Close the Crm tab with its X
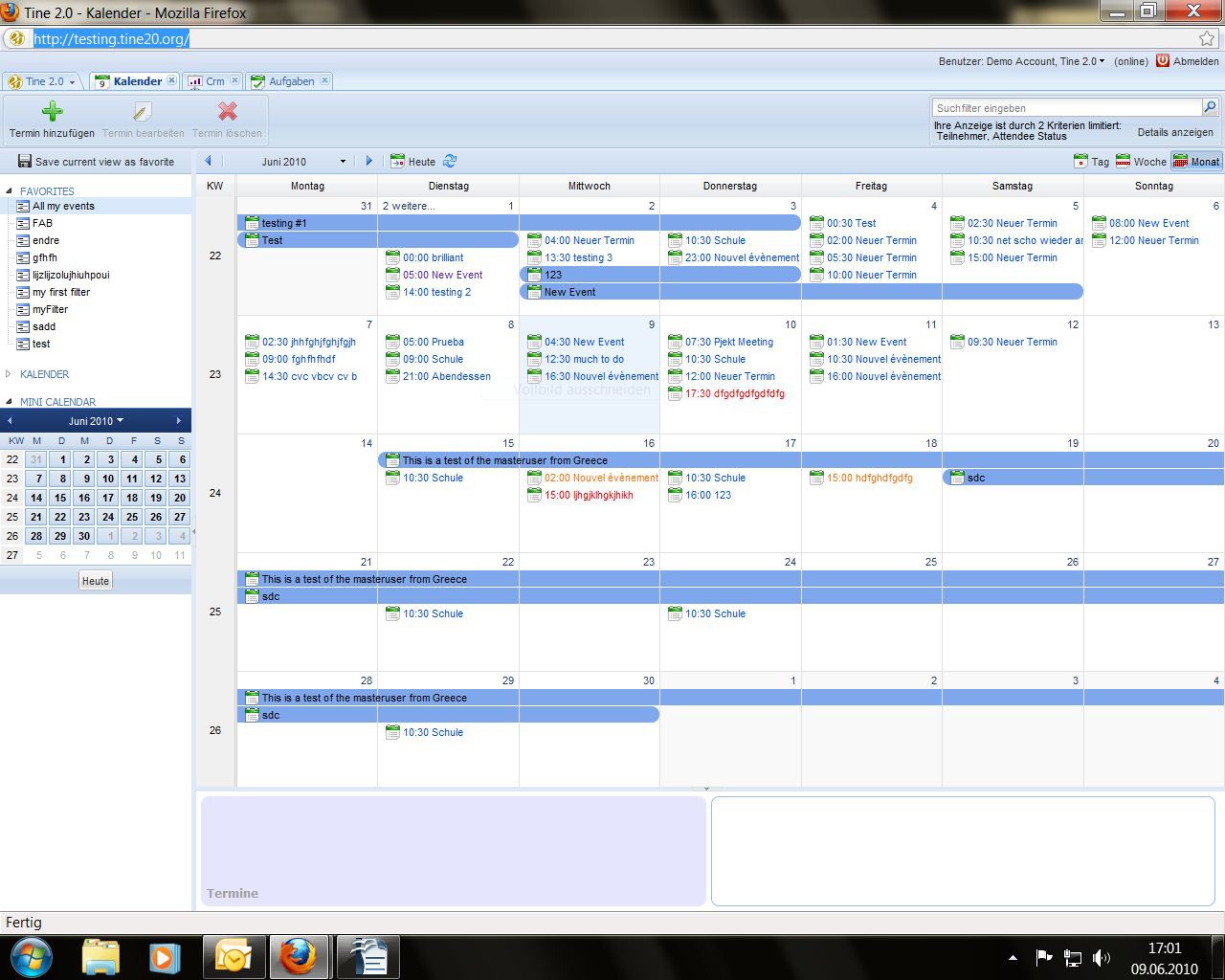 (x=235, y=80)
